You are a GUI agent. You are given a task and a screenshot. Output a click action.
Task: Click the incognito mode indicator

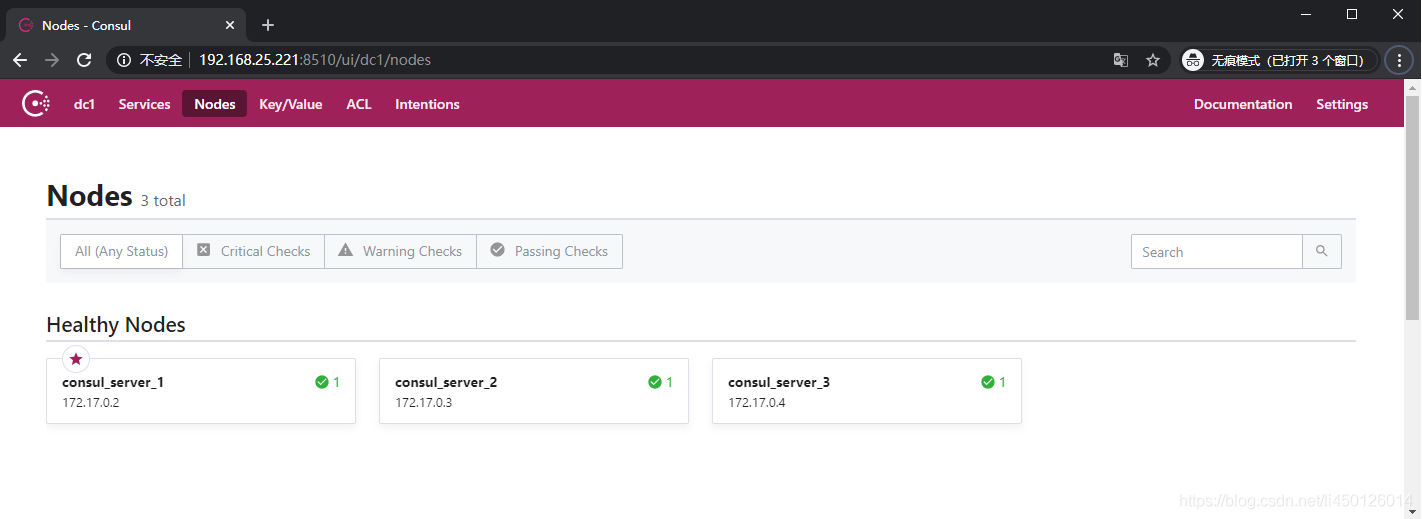tap(1279, 60)
